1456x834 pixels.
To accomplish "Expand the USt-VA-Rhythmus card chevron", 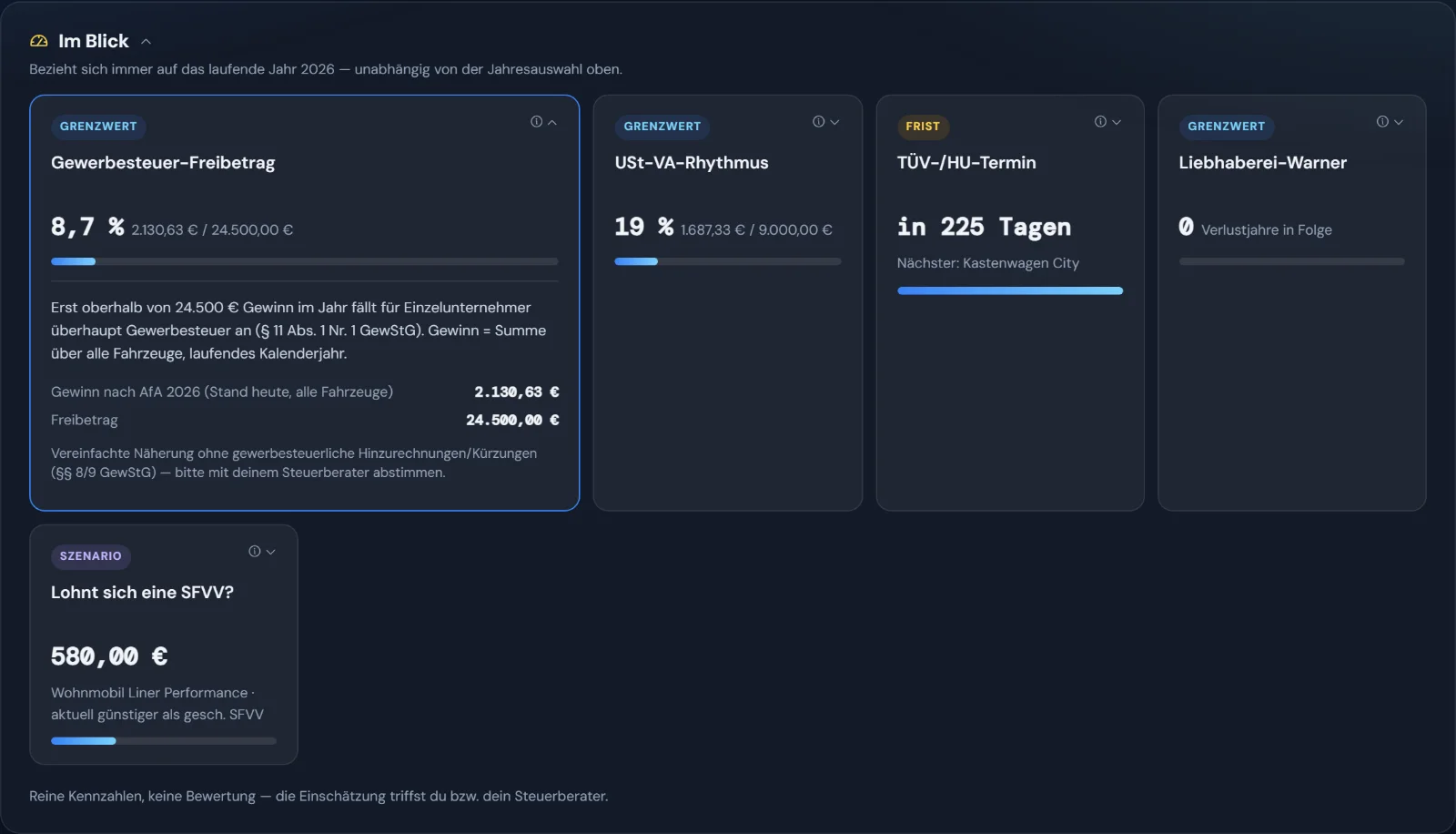I will (834, 122).
